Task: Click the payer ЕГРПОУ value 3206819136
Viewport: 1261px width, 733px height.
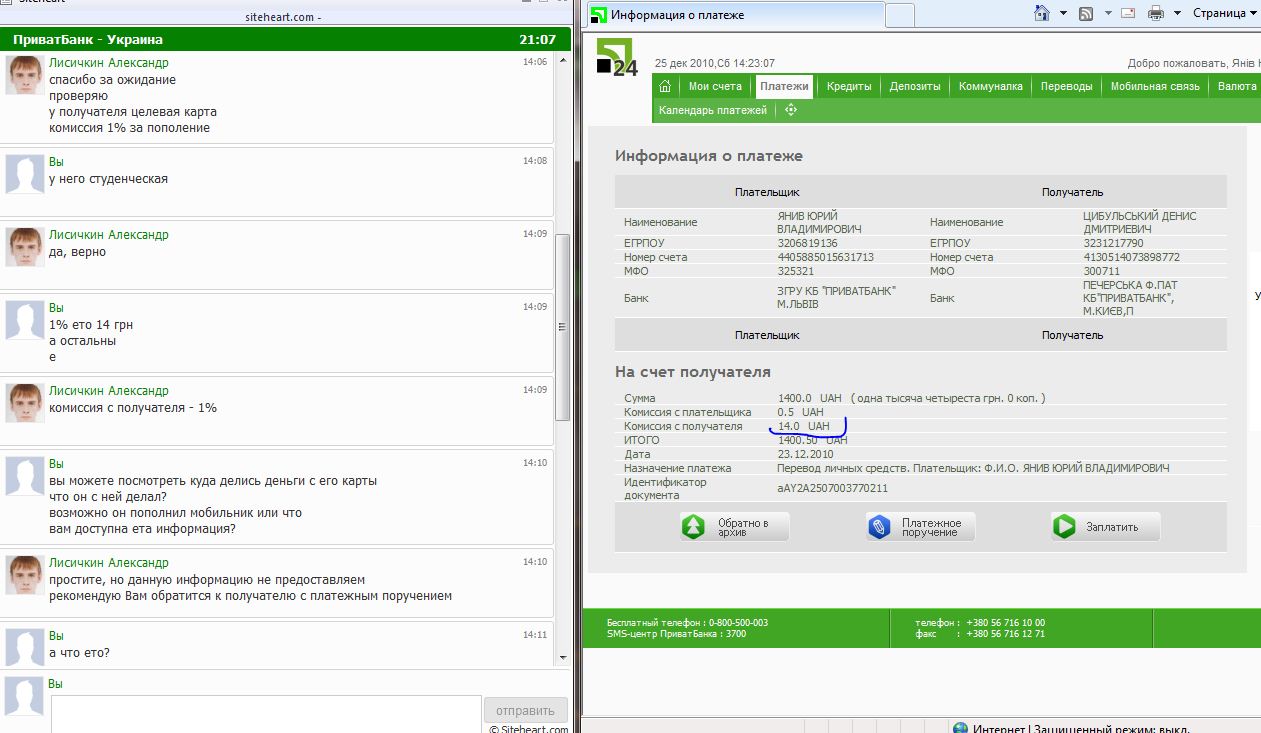Action: (807, 243)
